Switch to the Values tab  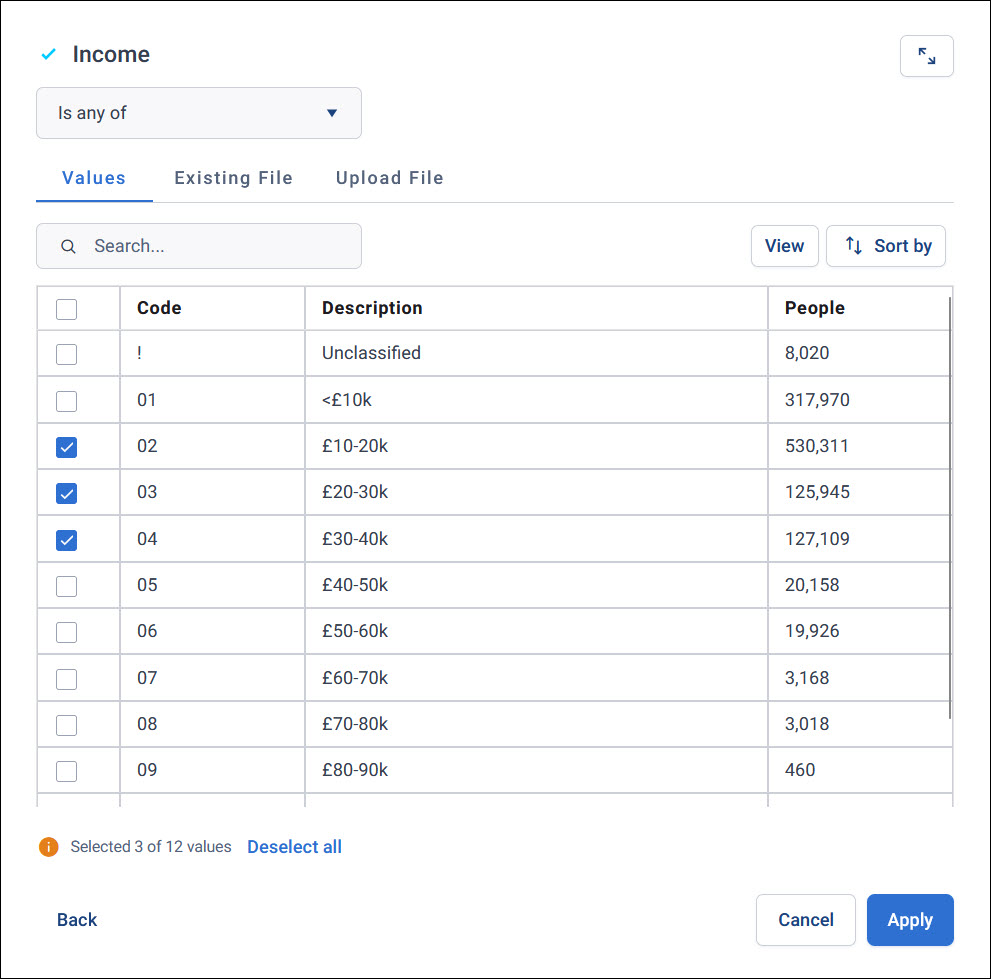point(94,178)
